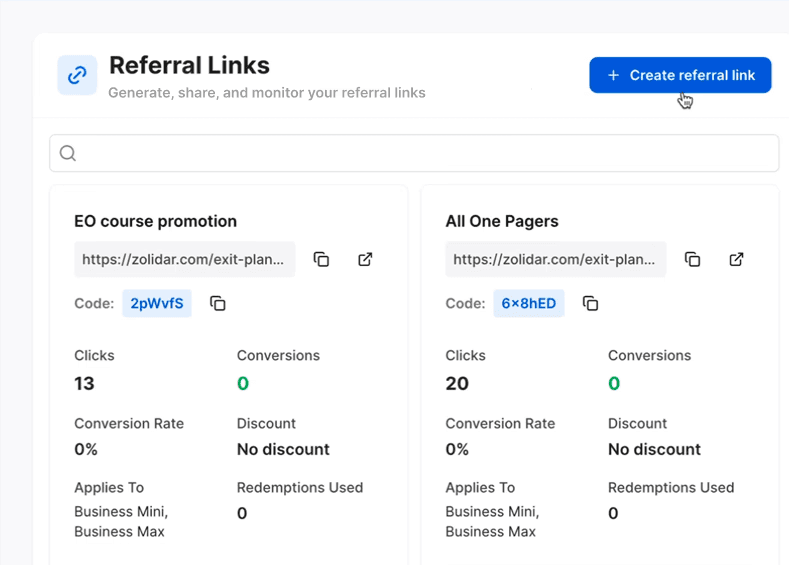Click the All One Pagers card title
Screen dimensions: 789x565
[502, 221]
